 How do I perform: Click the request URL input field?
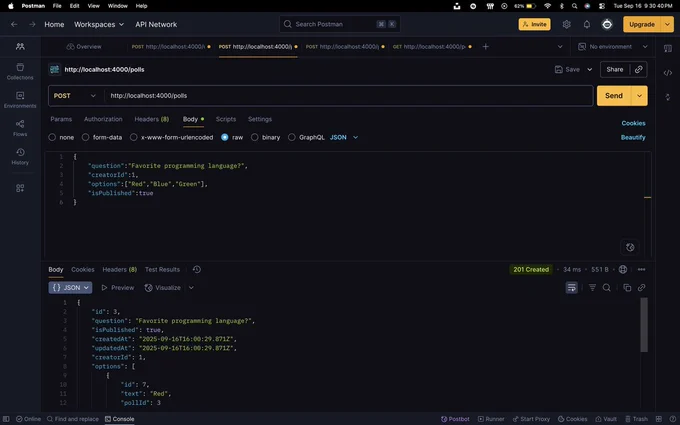point(349,96)
